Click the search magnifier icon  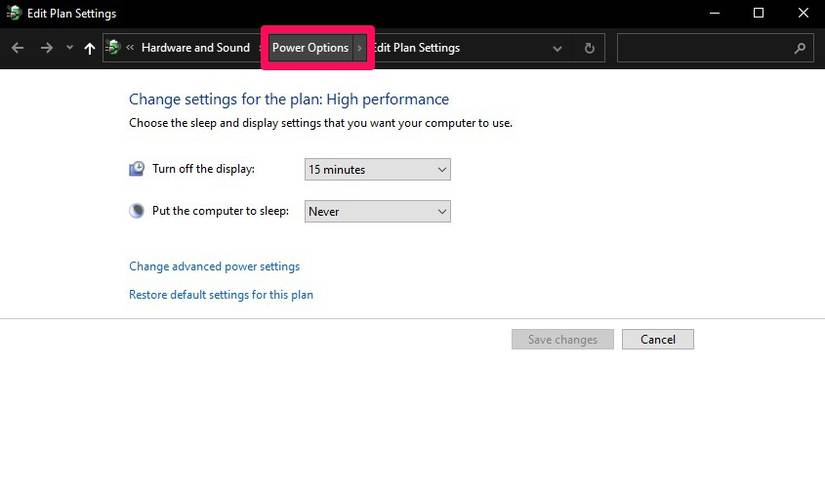coord(800,48)
